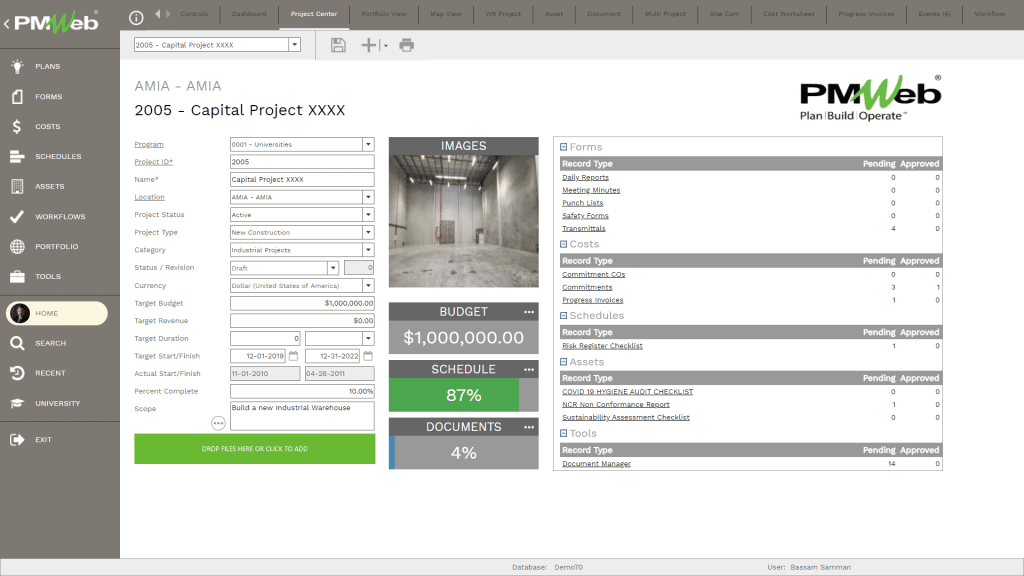The width and height of the screenshot is (1024, 576).
Task: Click the back arrow beside PMWeb logo
Action: [x=7, y=24]
